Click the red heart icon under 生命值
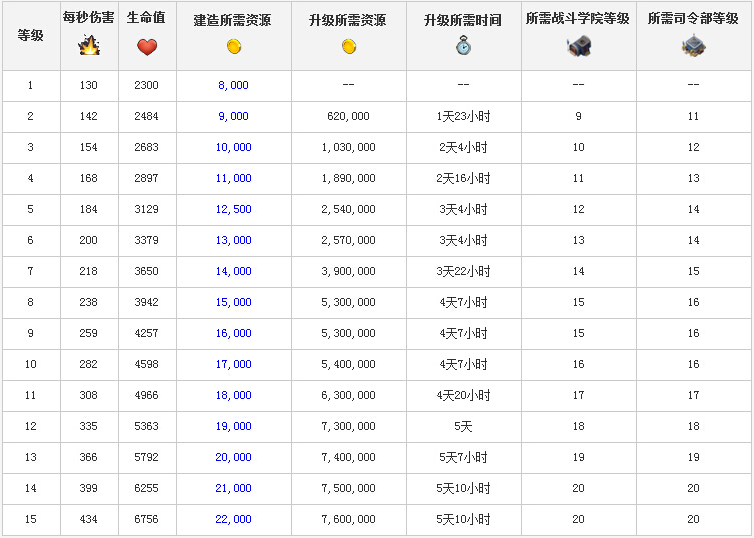The width and height of the screenshot is (754, 538). [x=147, y=46]
